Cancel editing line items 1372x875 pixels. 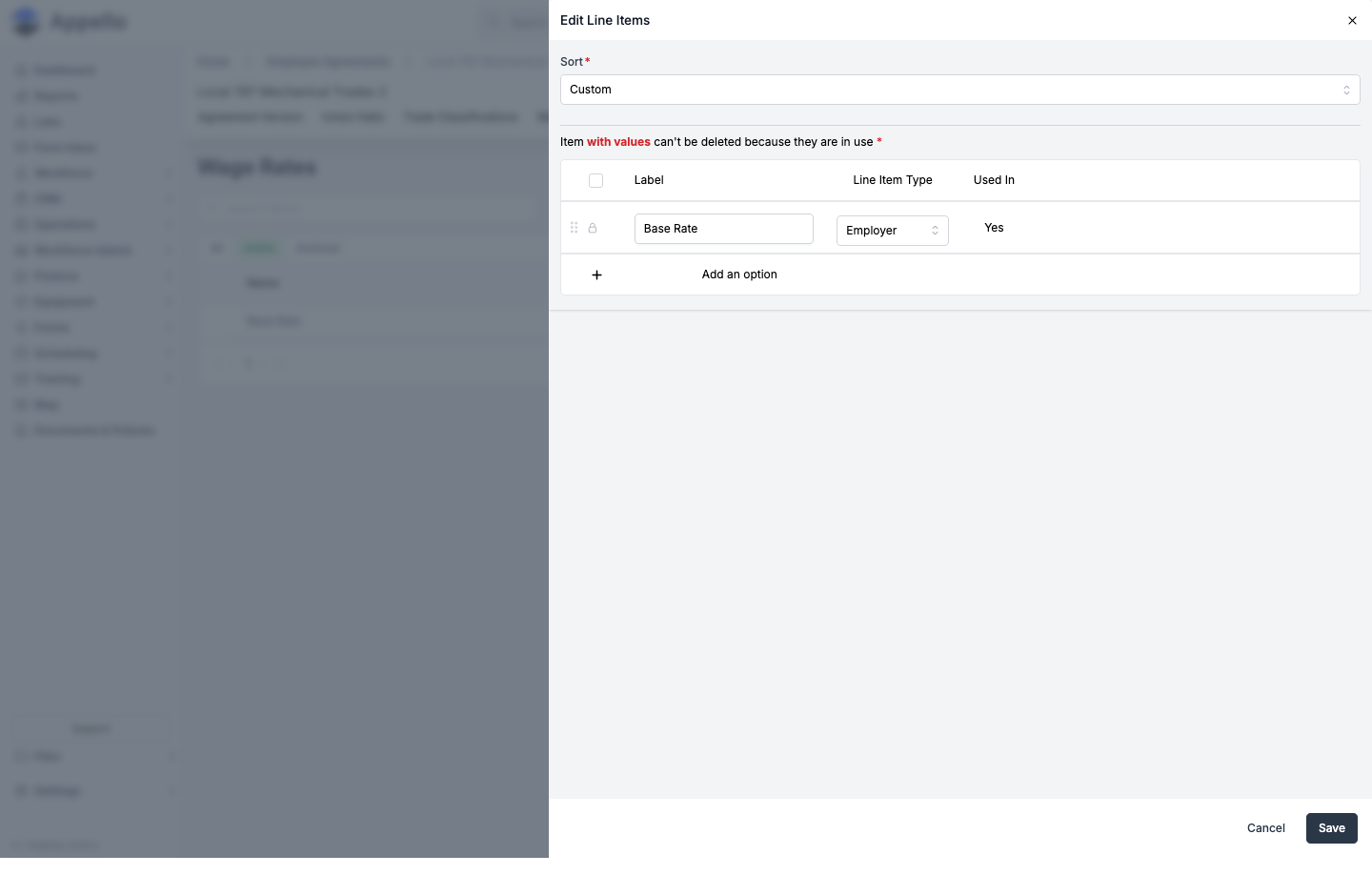click(x=1266, y=828)
